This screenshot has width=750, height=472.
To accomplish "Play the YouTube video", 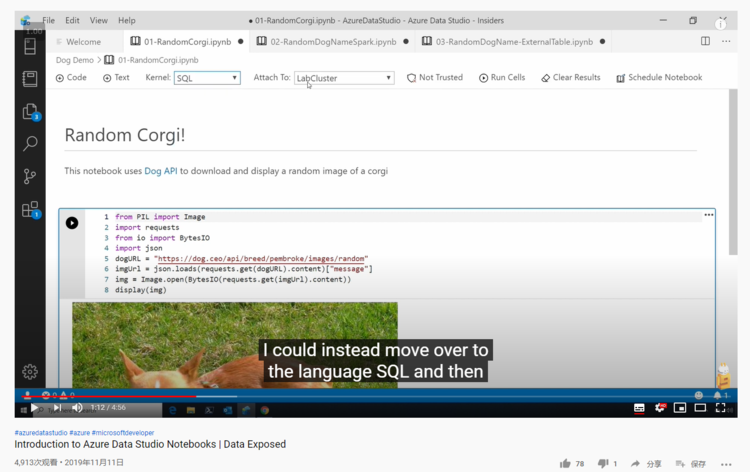I will point(34,408).
